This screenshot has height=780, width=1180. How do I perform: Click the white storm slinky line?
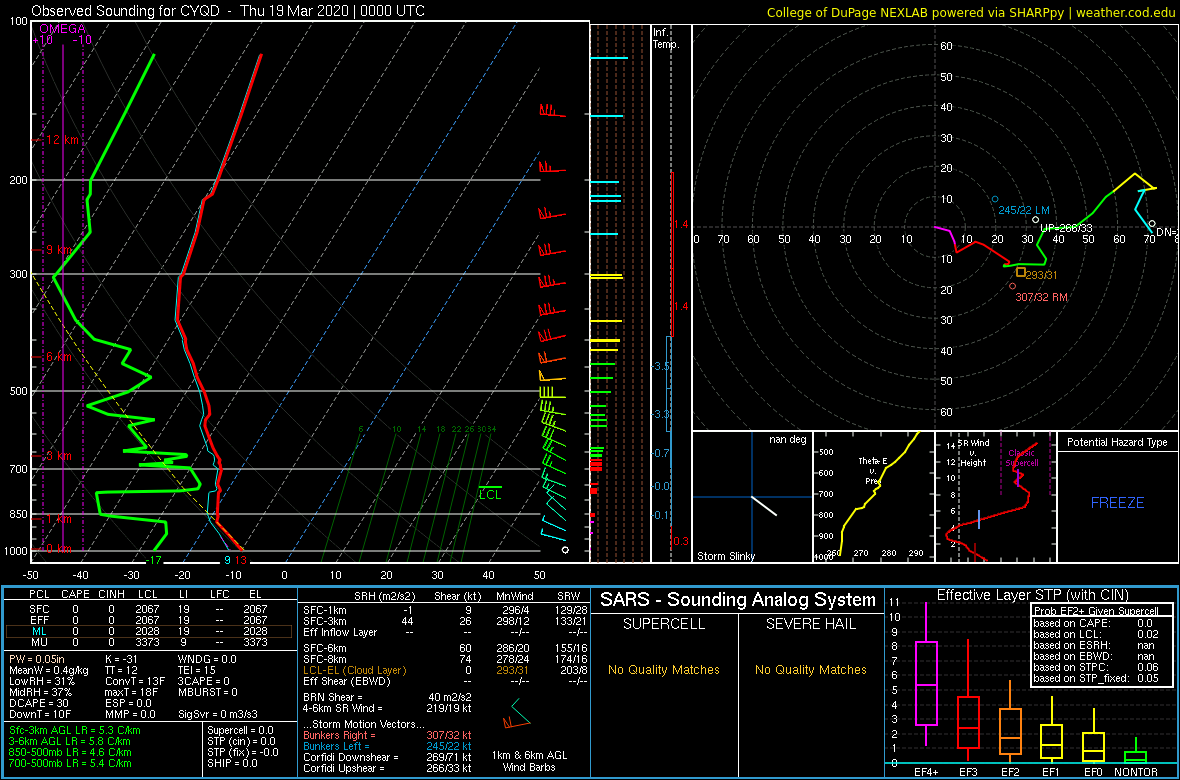(x=764, y=505)
